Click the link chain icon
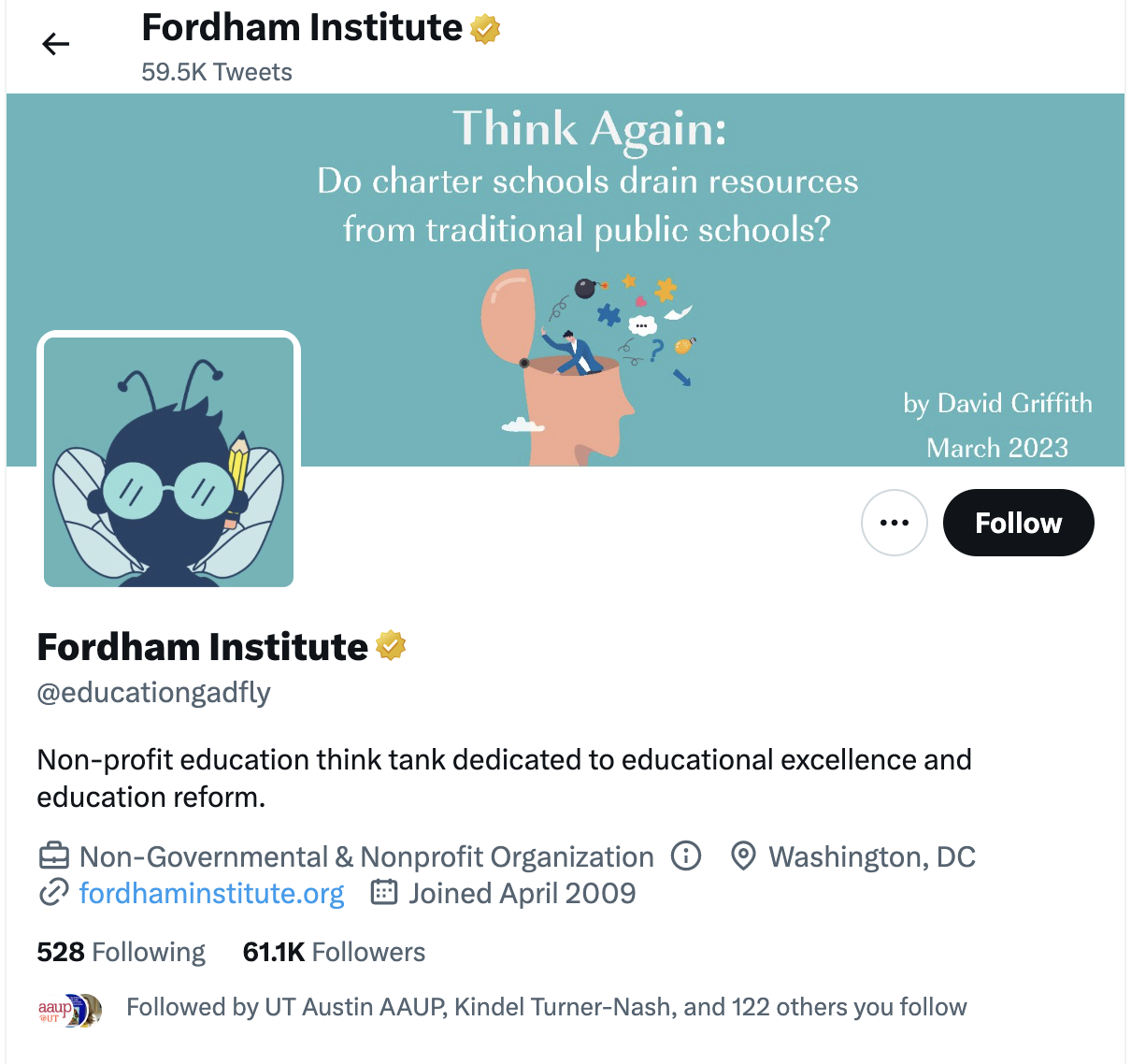Screen dimensions: 1131x1064 tap(53, 893)
